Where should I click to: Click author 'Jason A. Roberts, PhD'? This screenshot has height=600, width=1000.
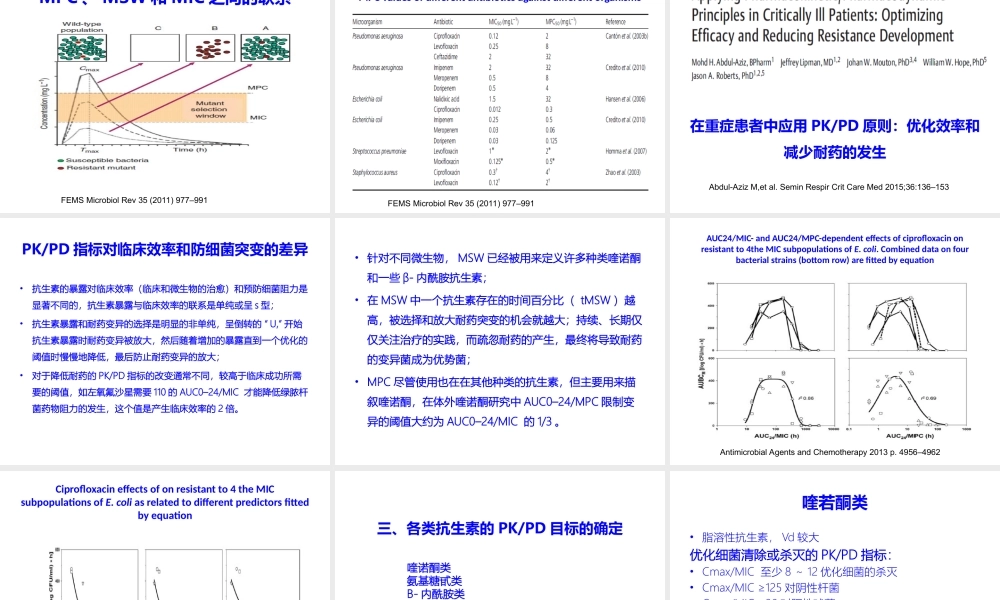click(x=727, y=75)
